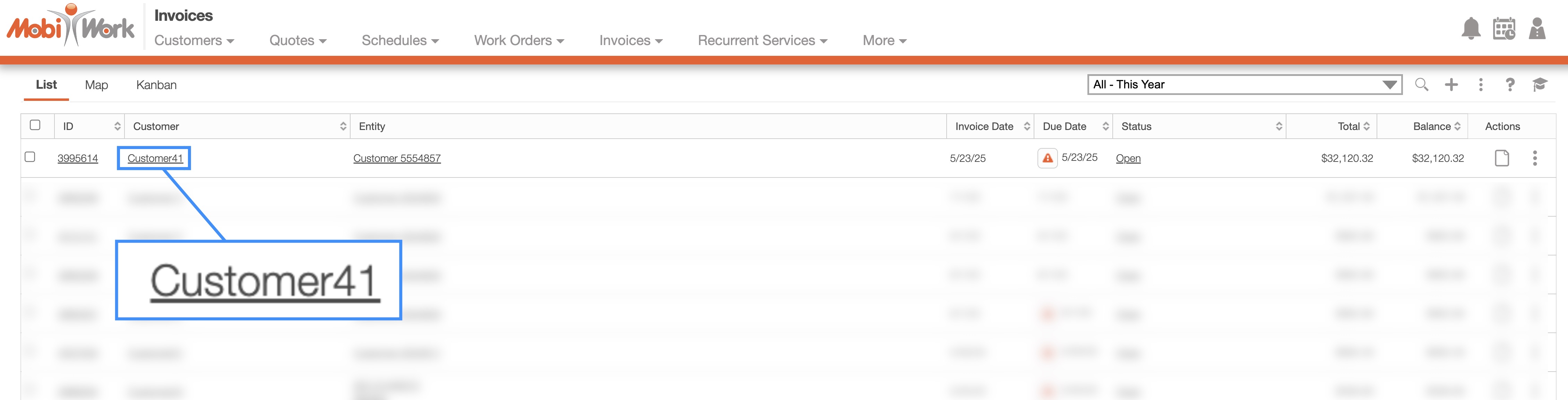Switch to the Kanban tab
The image size is (1568, 400).
point(156,85)
